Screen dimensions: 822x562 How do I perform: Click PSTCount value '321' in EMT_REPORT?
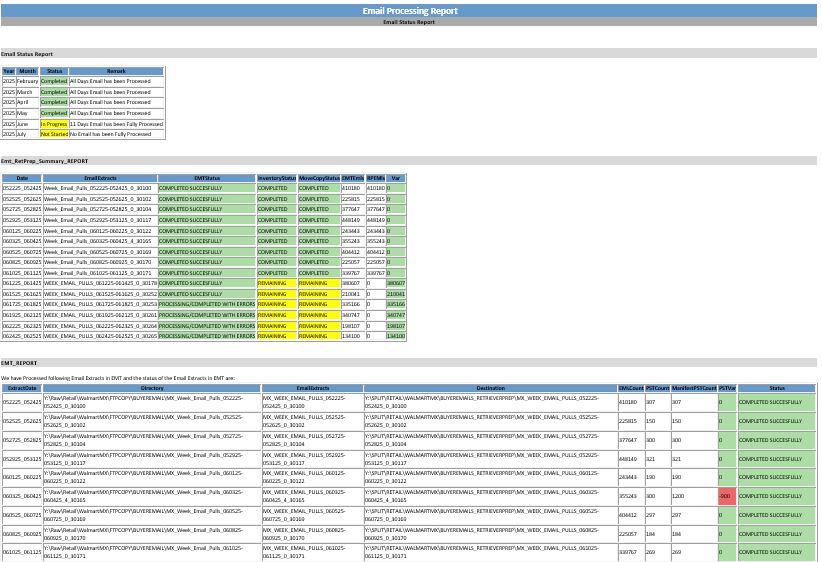point(657,459)
